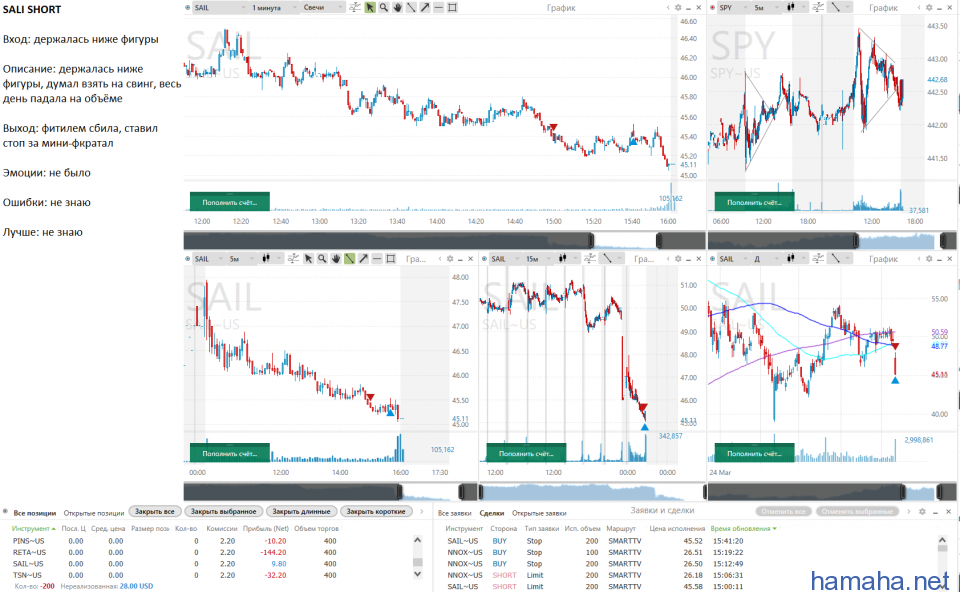Open 5м timeframe dropdown on SPY chart

(x=766, y=8)
